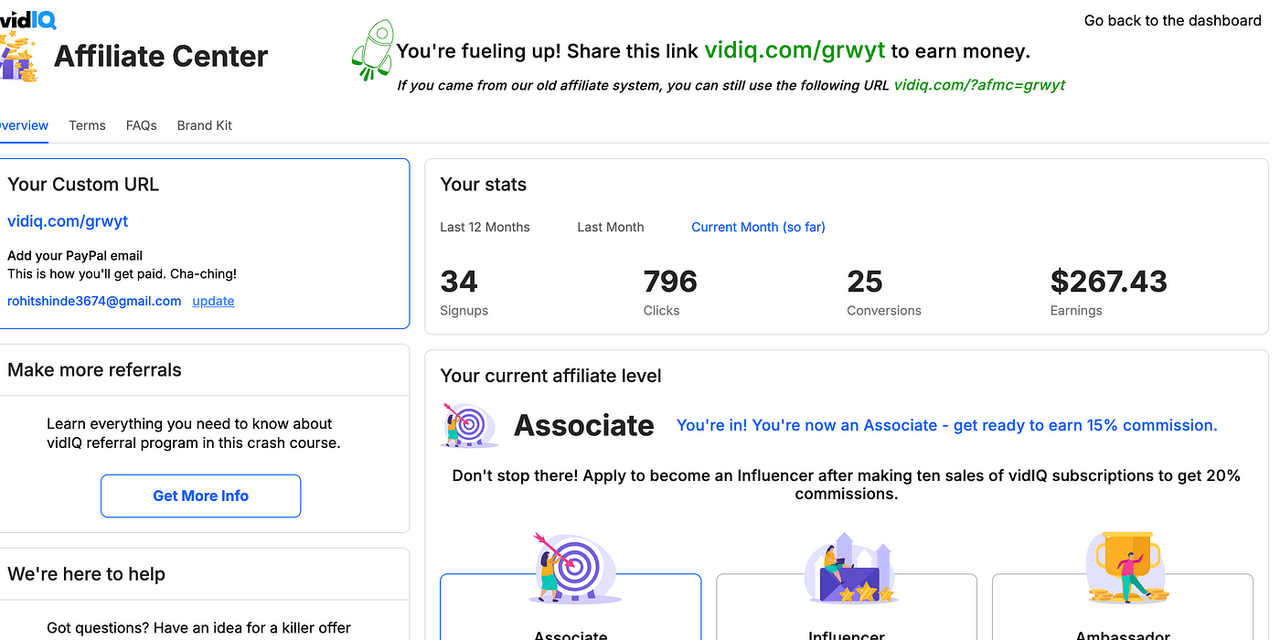This screenshot has height=640, width=1280.
Task: Click the Get More Info button
Action: pyautogui.click(x=201, y=496)
